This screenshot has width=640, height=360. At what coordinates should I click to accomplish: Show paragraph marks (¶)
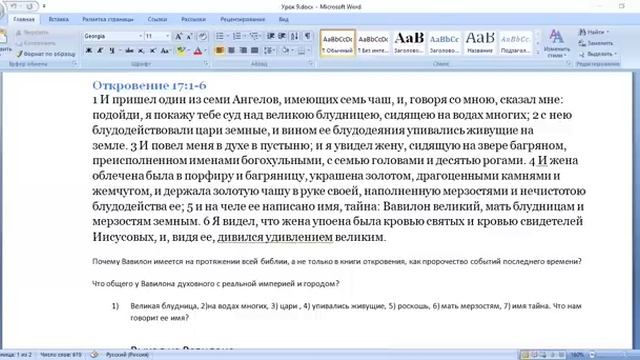tap(307, 36)
